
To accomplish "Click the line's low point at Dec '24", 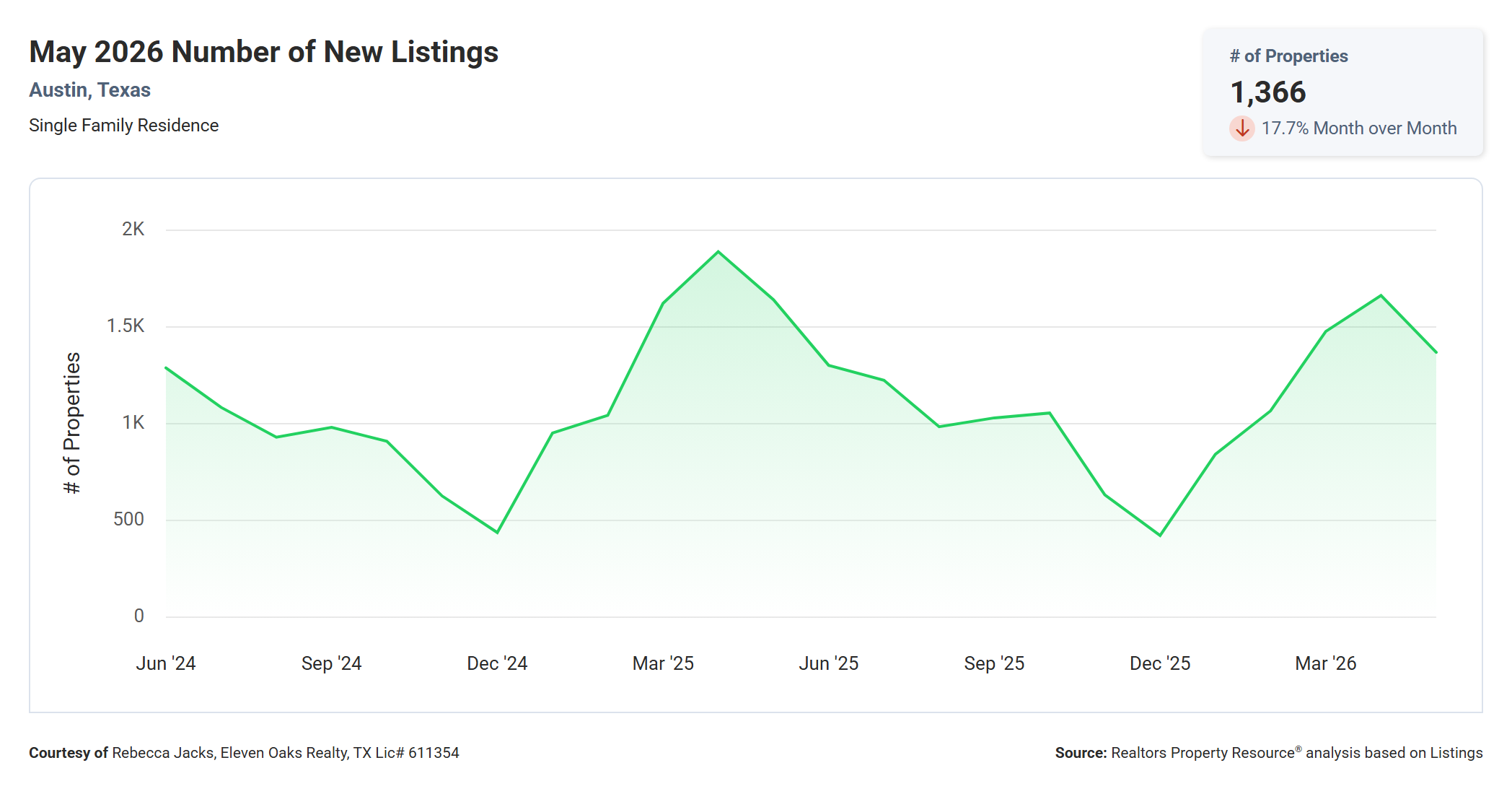I will [497, 533].
